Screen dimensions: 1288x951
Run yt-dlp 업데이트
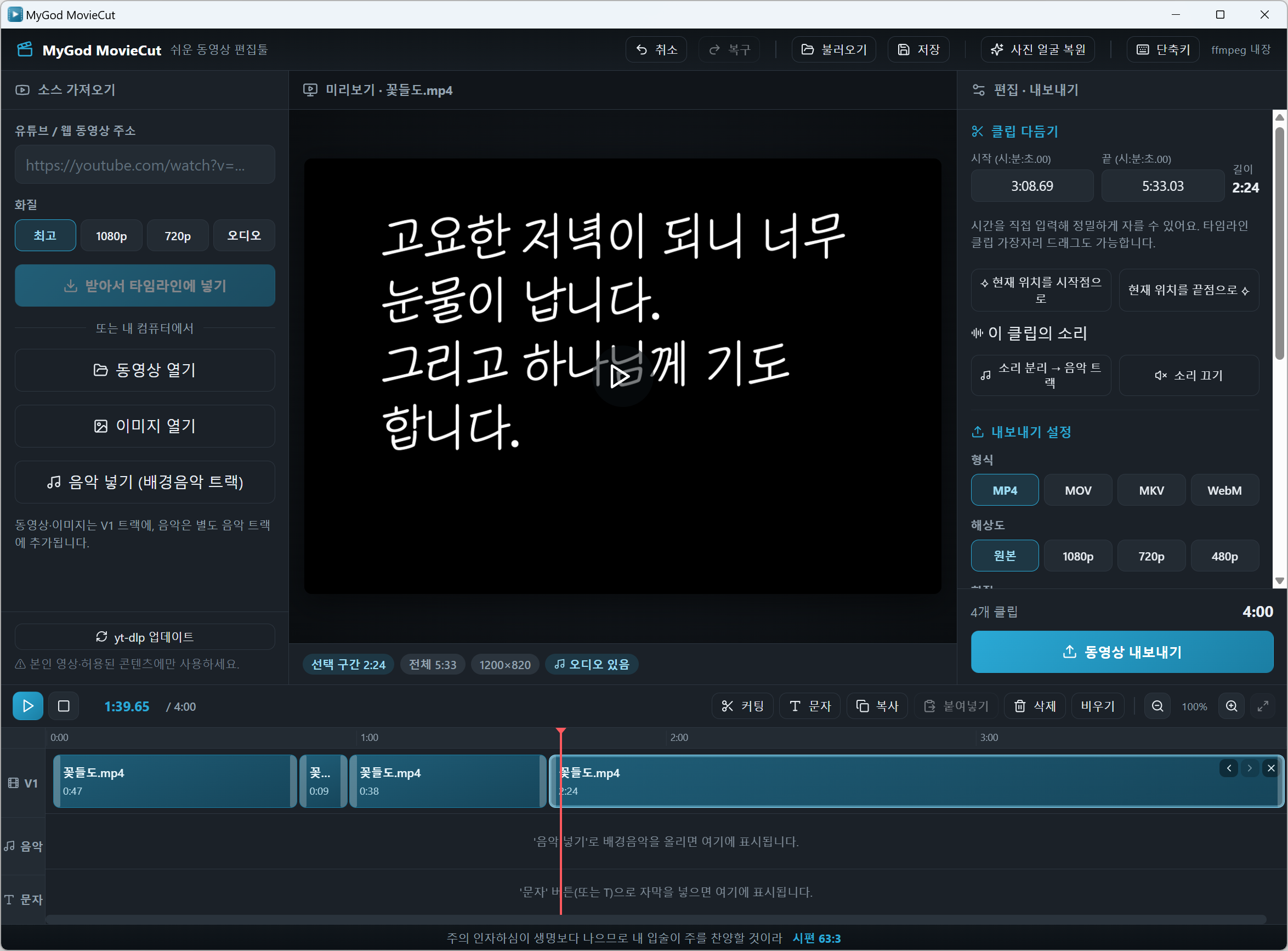145,637
